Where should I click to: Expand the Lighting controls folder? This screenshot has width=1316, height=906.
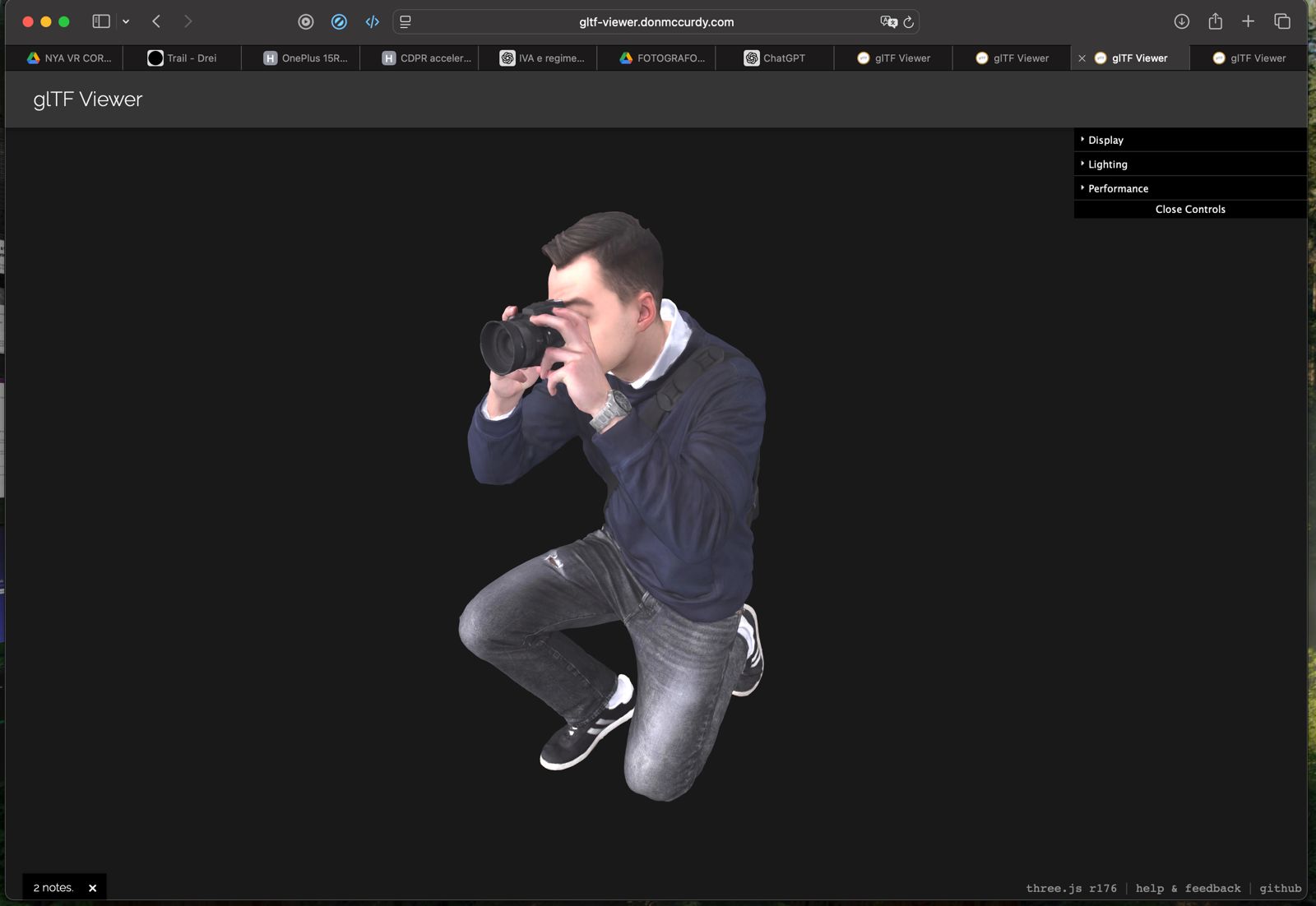coord(1190,164)
